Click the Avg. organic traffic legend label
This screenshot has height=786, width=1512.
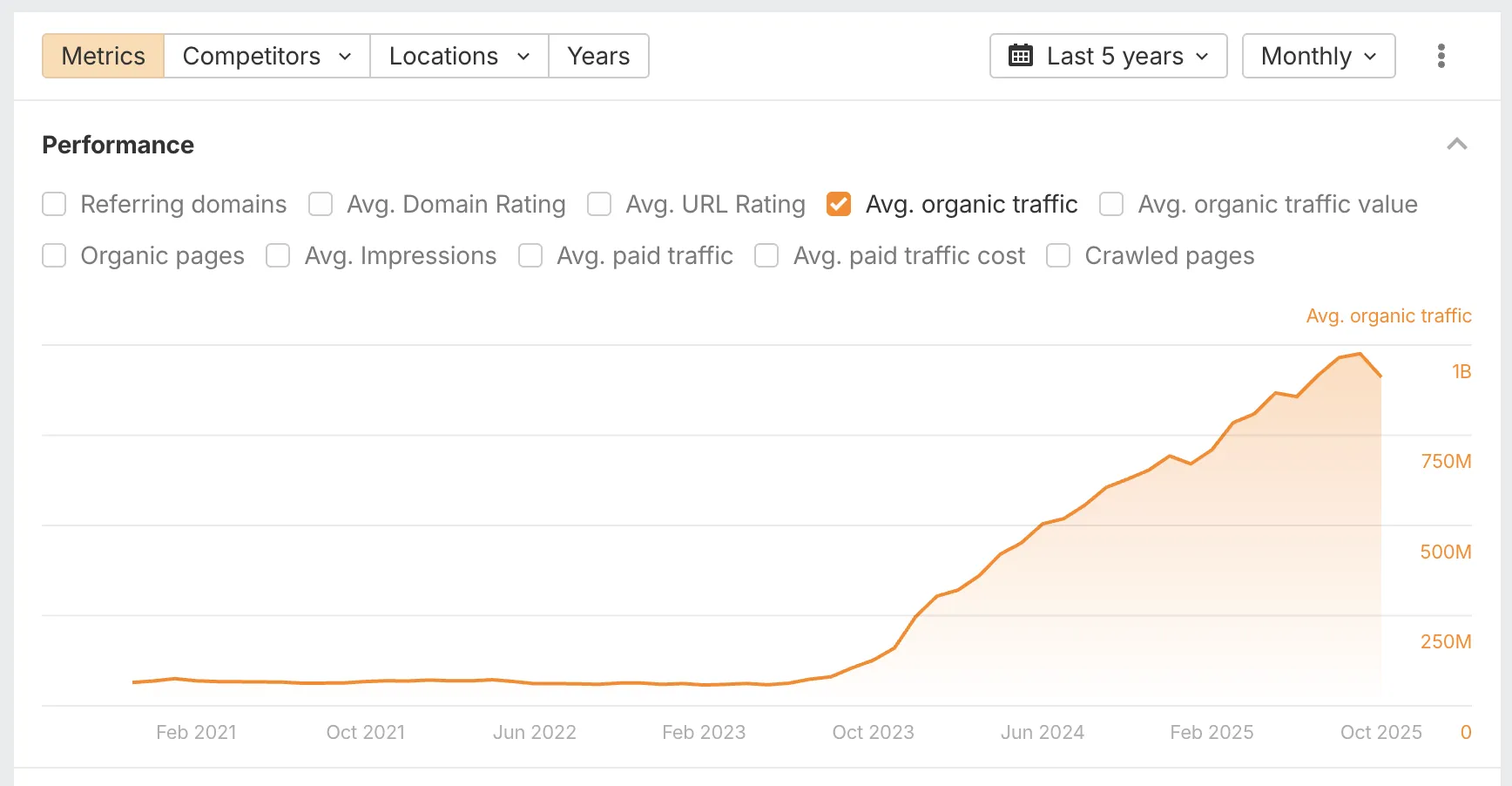pos(1388,315)
